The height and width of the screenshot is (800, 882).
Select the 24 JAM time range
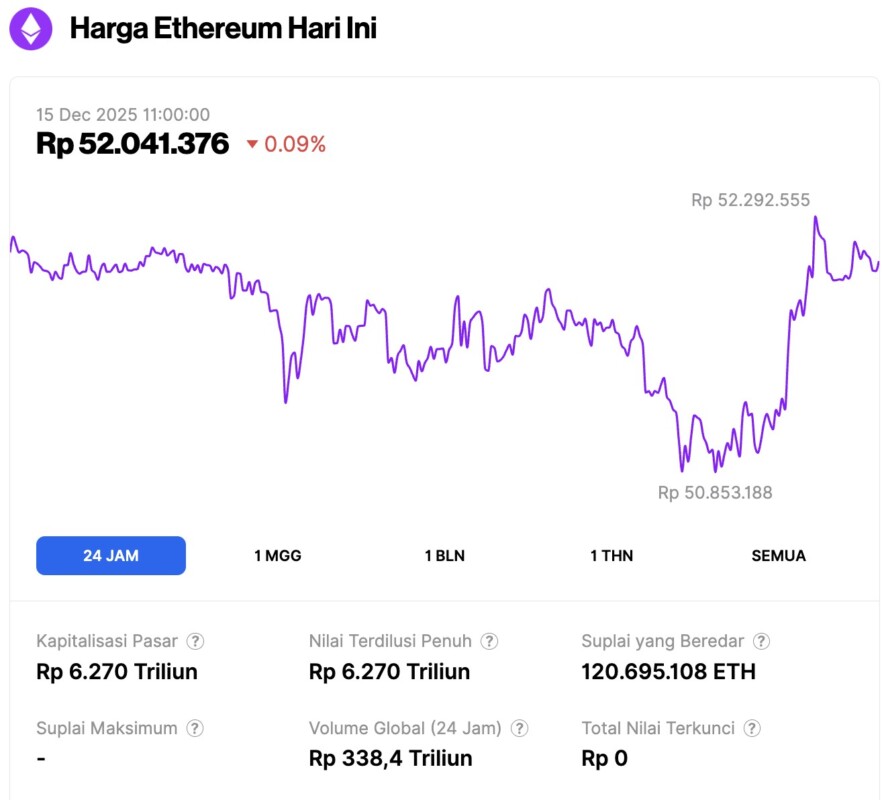(x=111, y=556)
